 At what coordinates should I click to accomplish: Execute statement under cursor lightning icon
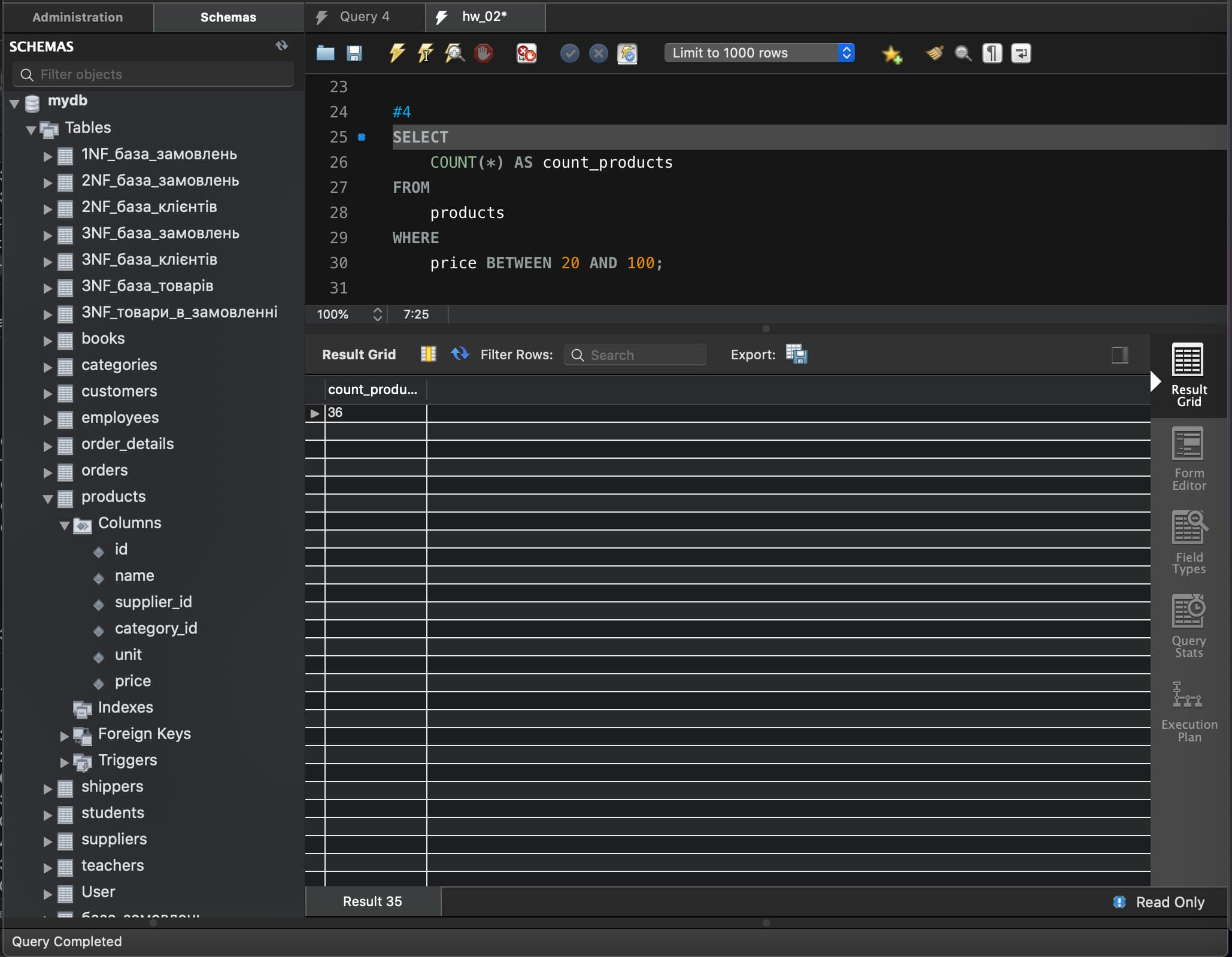pos(426,53)
